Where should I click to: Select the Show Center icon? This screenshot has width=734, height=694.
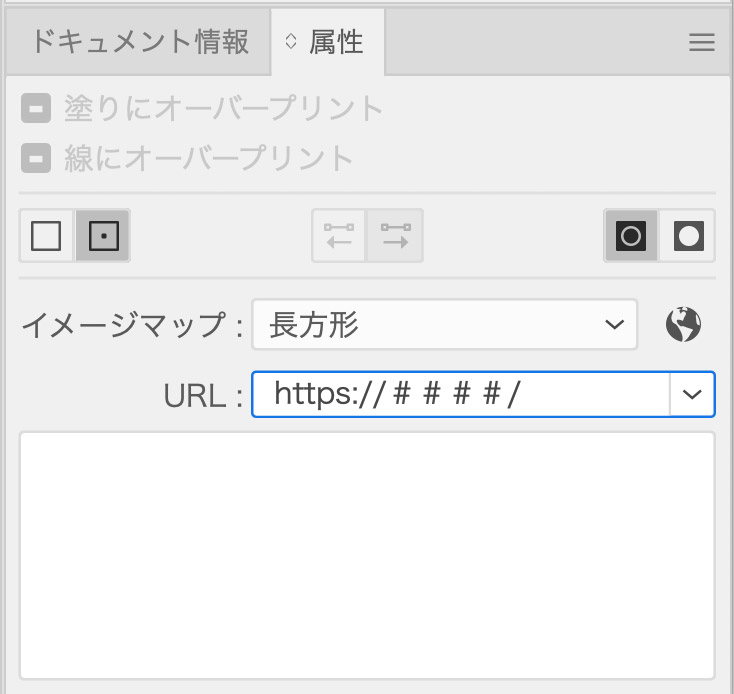[x=103, y=236]
